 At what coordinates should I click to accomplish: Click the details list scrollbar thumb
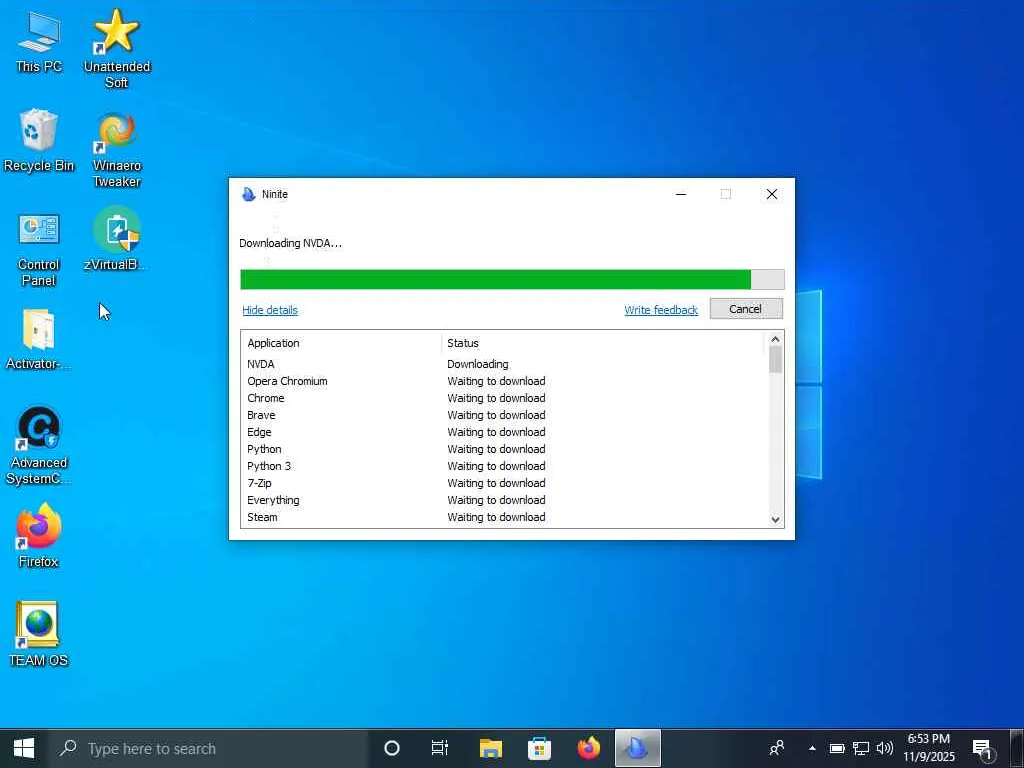775,360
